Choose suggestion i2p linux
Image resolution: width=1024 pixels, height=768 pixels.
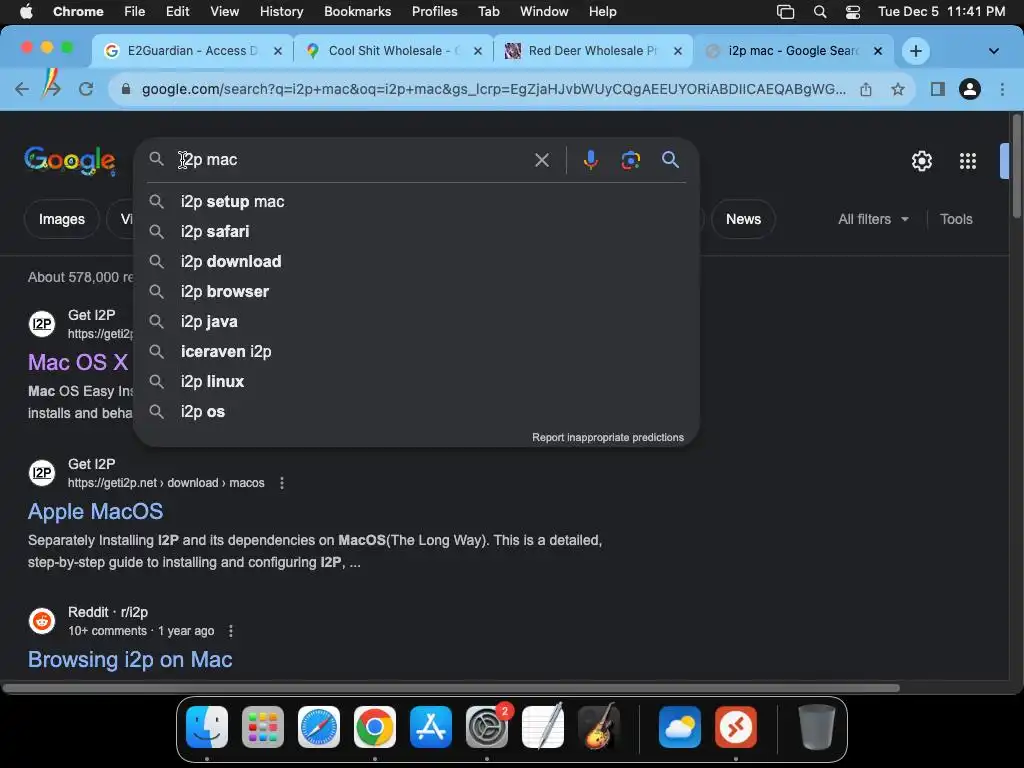click(417, 382)
